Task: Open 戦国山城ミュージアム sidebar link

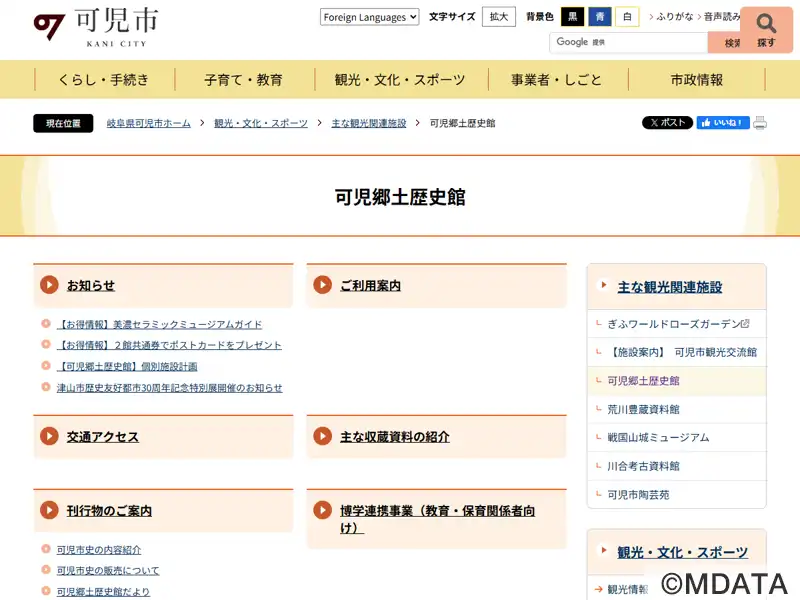Action: pos(658,437)
